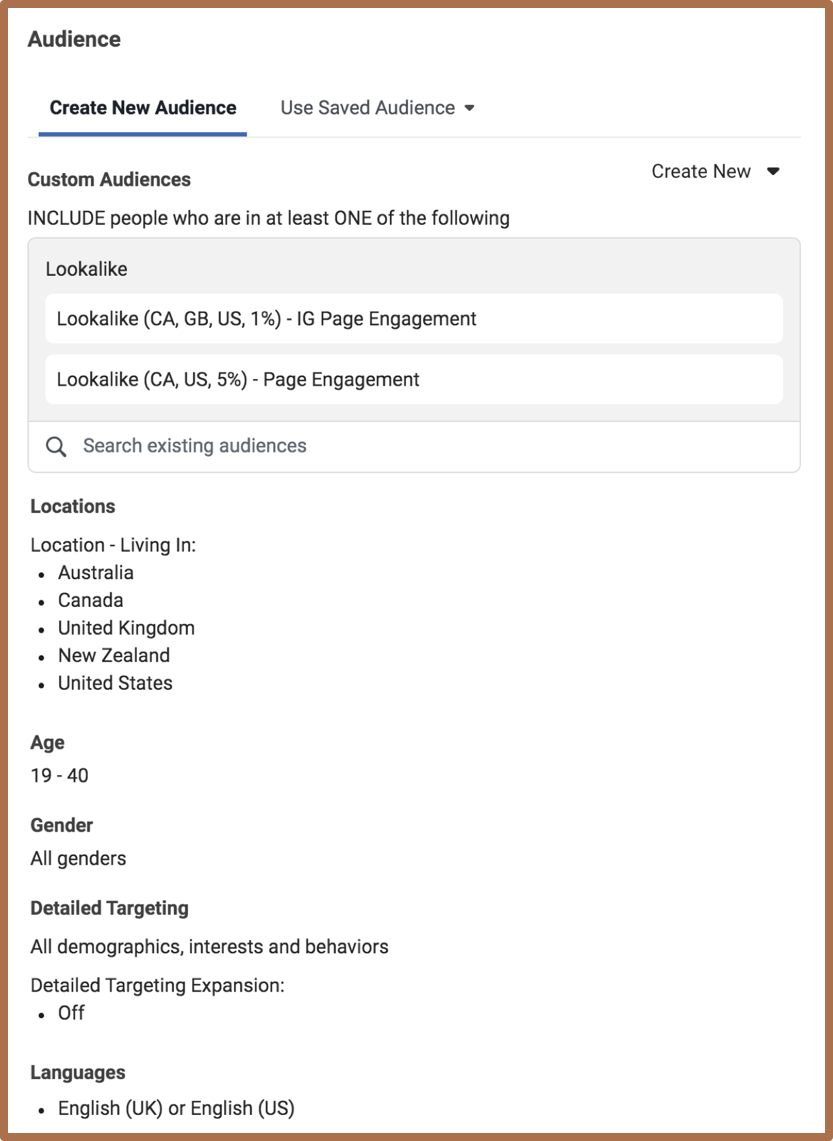
Task: Click Detailed Targeting Expansion Off value
Action: [x=71, y=1012]
